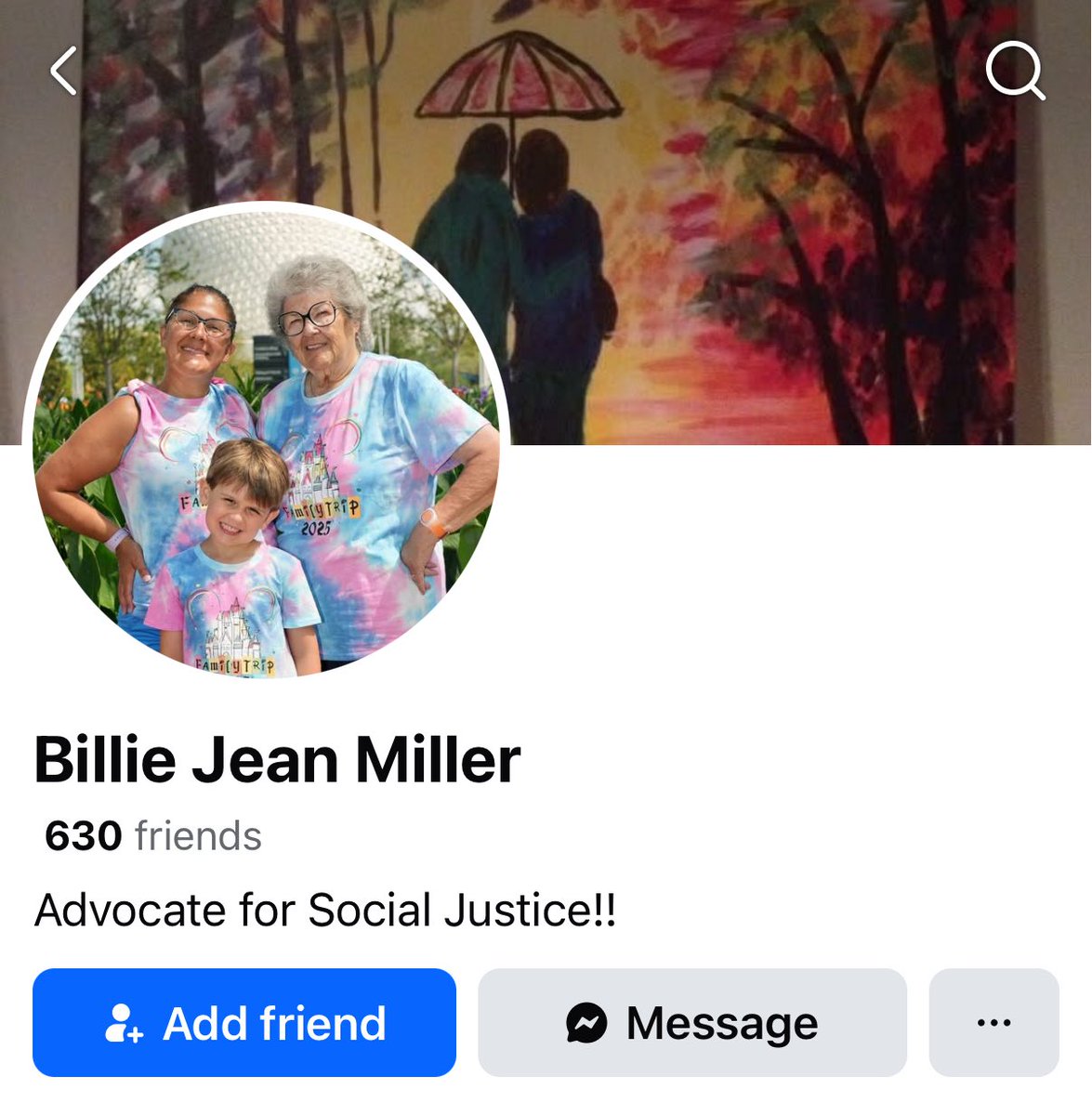1092x1115 pixels.
Task: Click the "Add friend" text label
Action: [274, 1023]
